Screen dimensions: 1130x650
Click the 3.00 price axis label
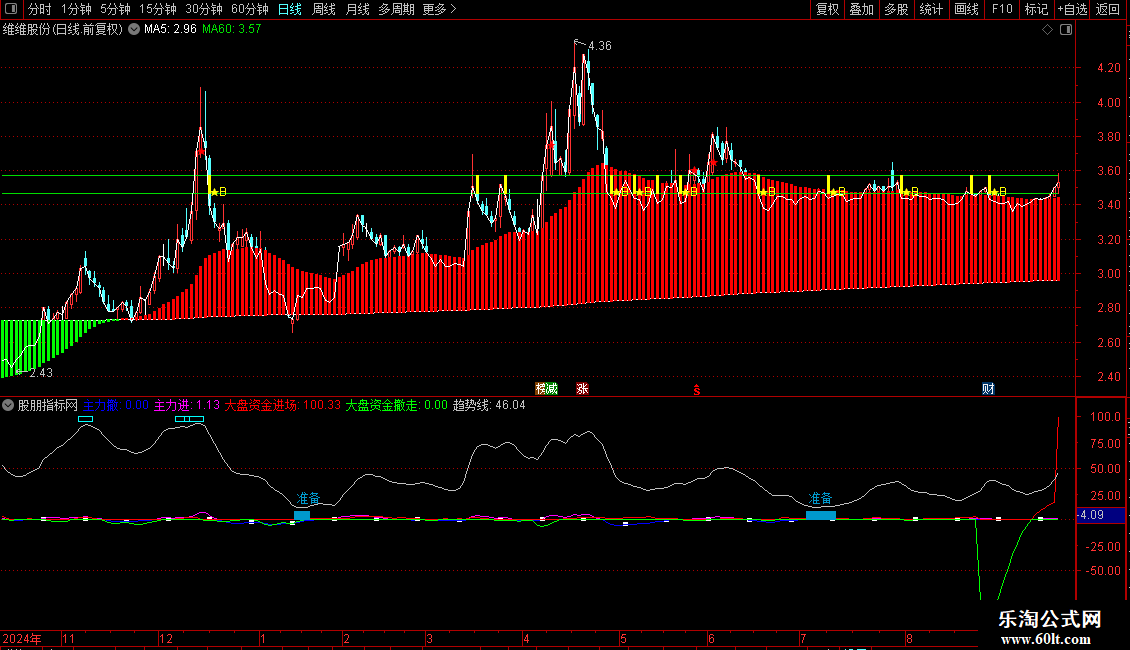tap(1108, 274)
